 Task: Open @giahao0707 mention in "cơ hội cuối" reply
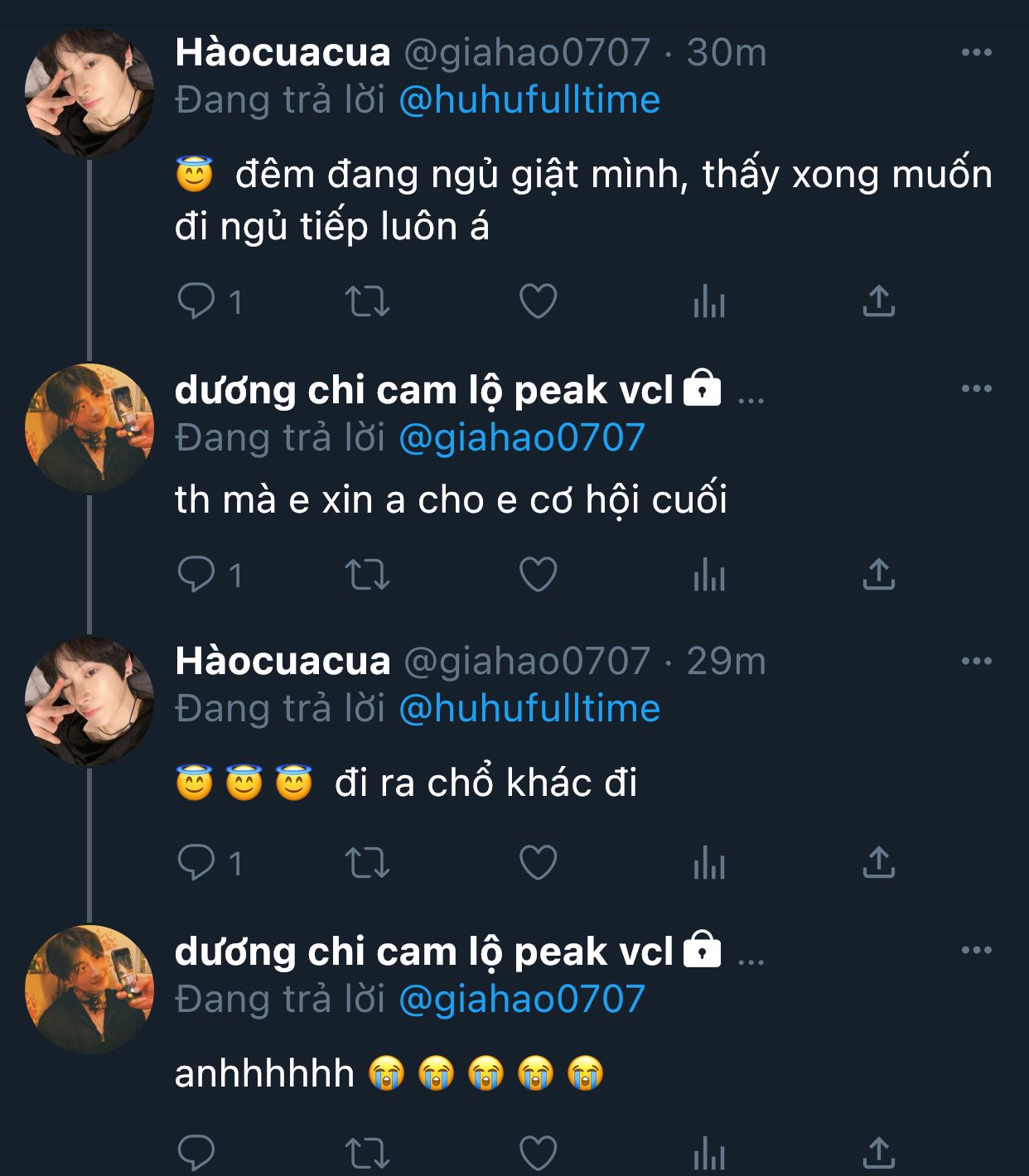[x=522, y=438]
